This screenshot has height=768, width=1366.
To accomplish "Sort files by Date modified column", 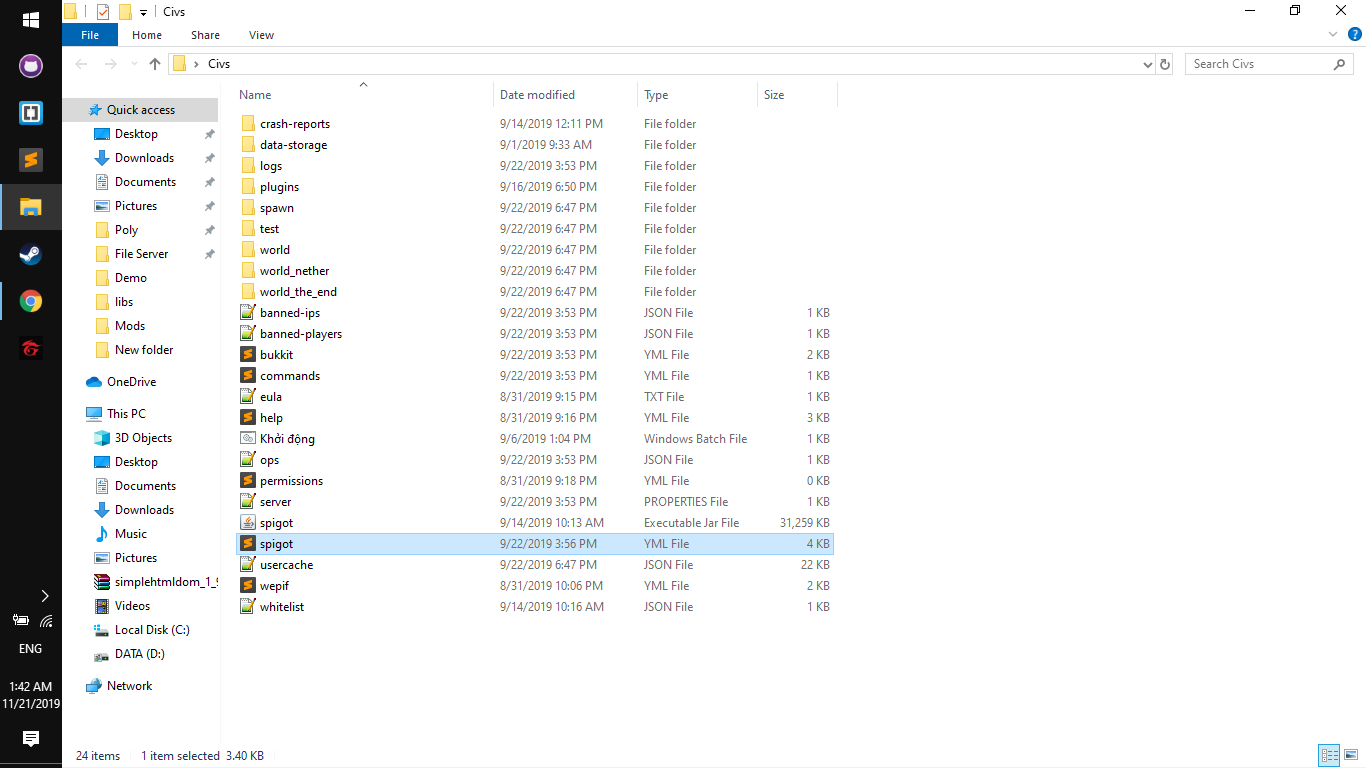I will [565, 95].
